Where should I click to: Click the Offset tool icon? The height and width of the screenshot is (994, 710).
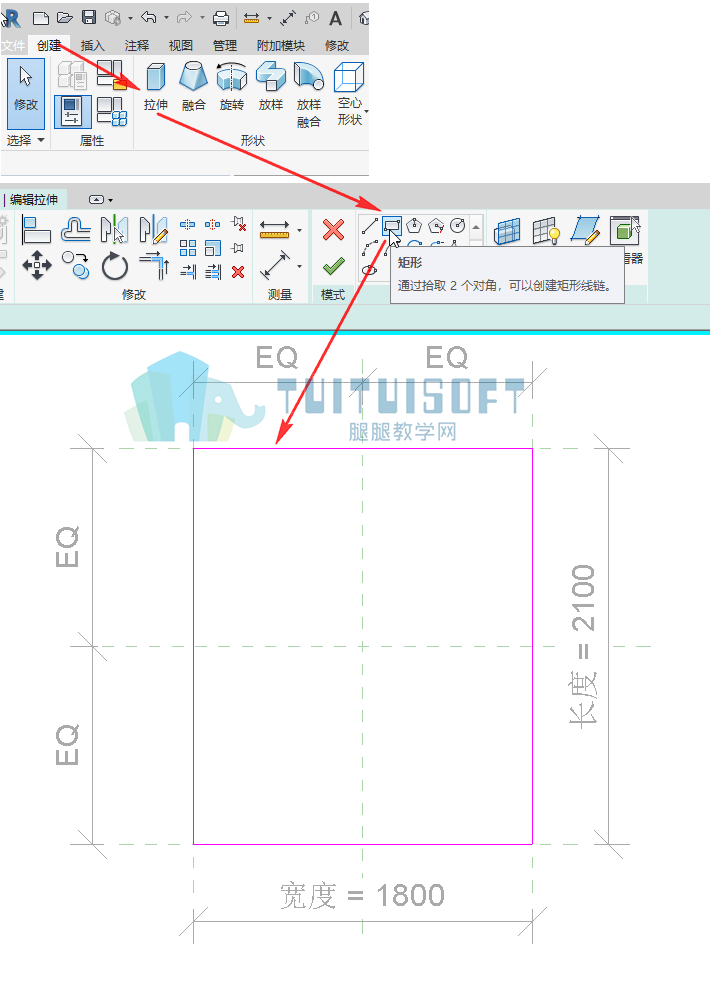75,229
